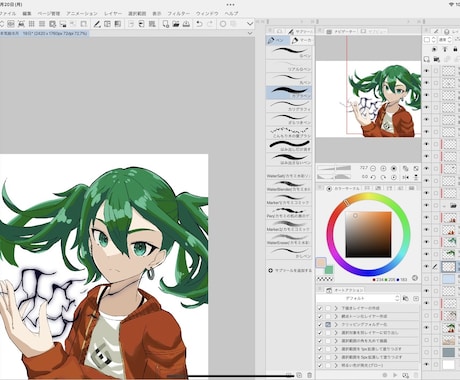Screen dimensions: 460x380
Task: Hide the layer folder via its eye icon
Action: pos(426,205)
